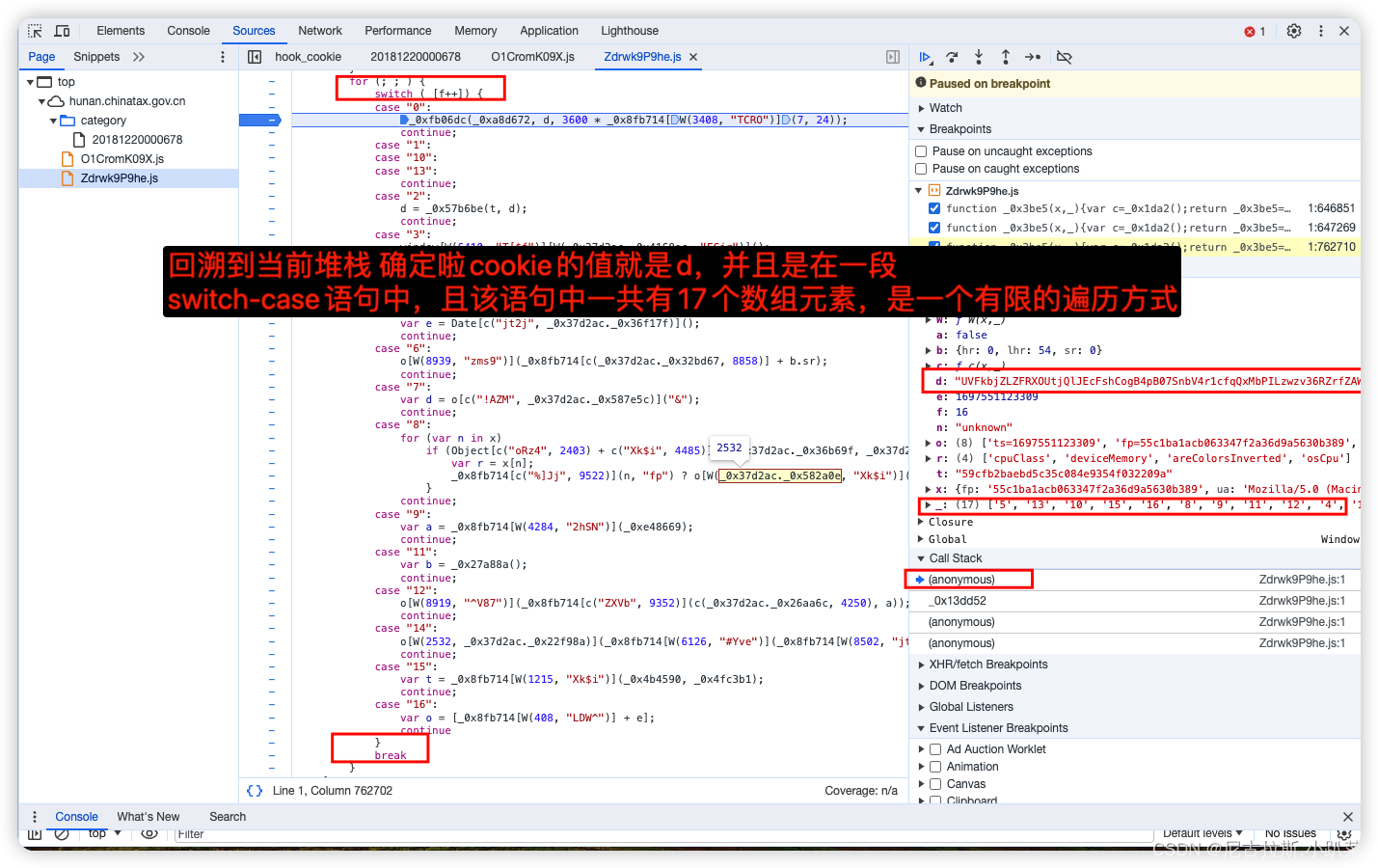Enable Pause on uncaught exceptions
Screen dimensions: 1378x868
919,150
